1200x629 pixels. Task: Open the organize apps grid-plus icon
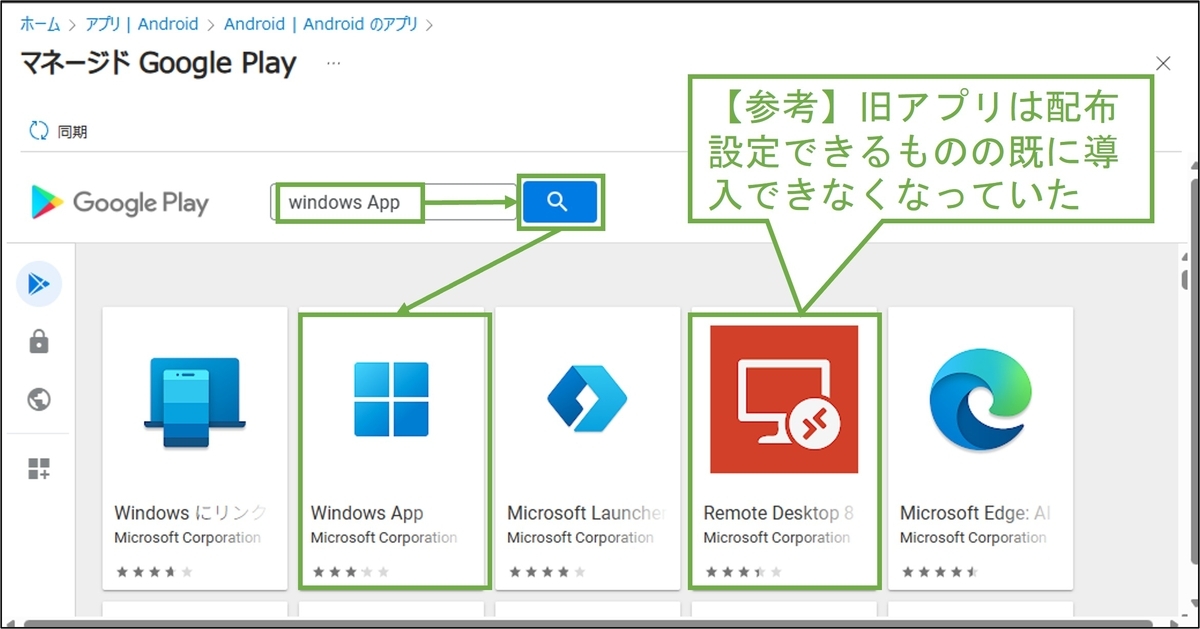tap(39, 469)
